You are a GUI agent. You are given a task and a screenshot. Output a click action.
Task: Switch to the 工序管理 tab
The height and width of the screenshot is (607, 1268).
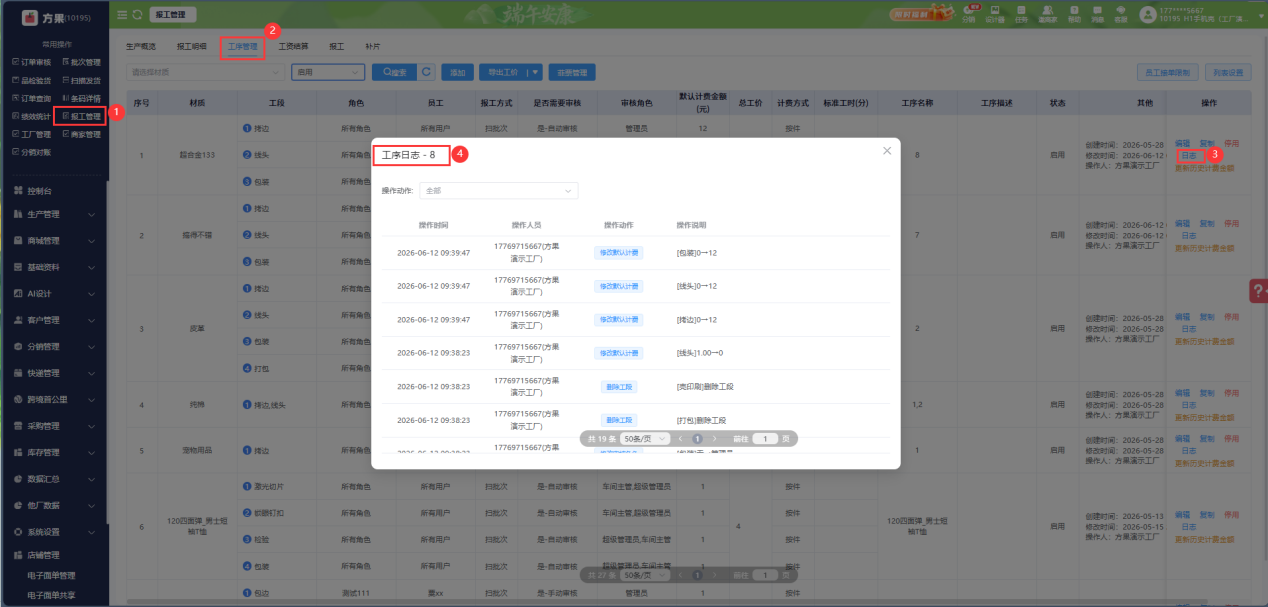(242, 46)
